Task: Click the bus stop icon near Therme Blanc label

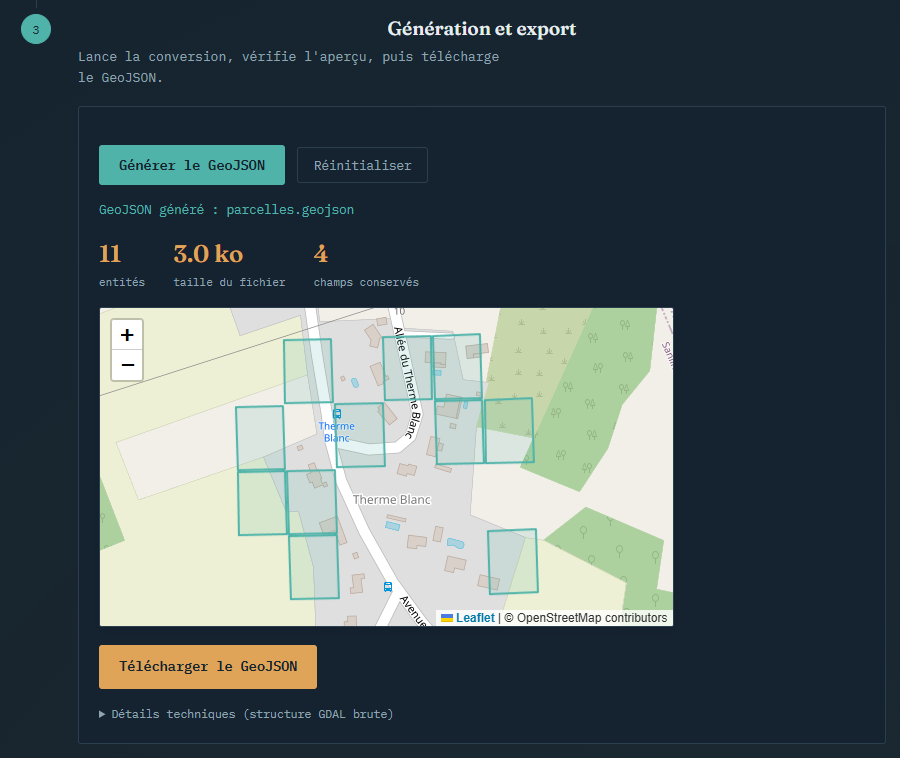Action: pyautogui.click(x=338, y=414)
